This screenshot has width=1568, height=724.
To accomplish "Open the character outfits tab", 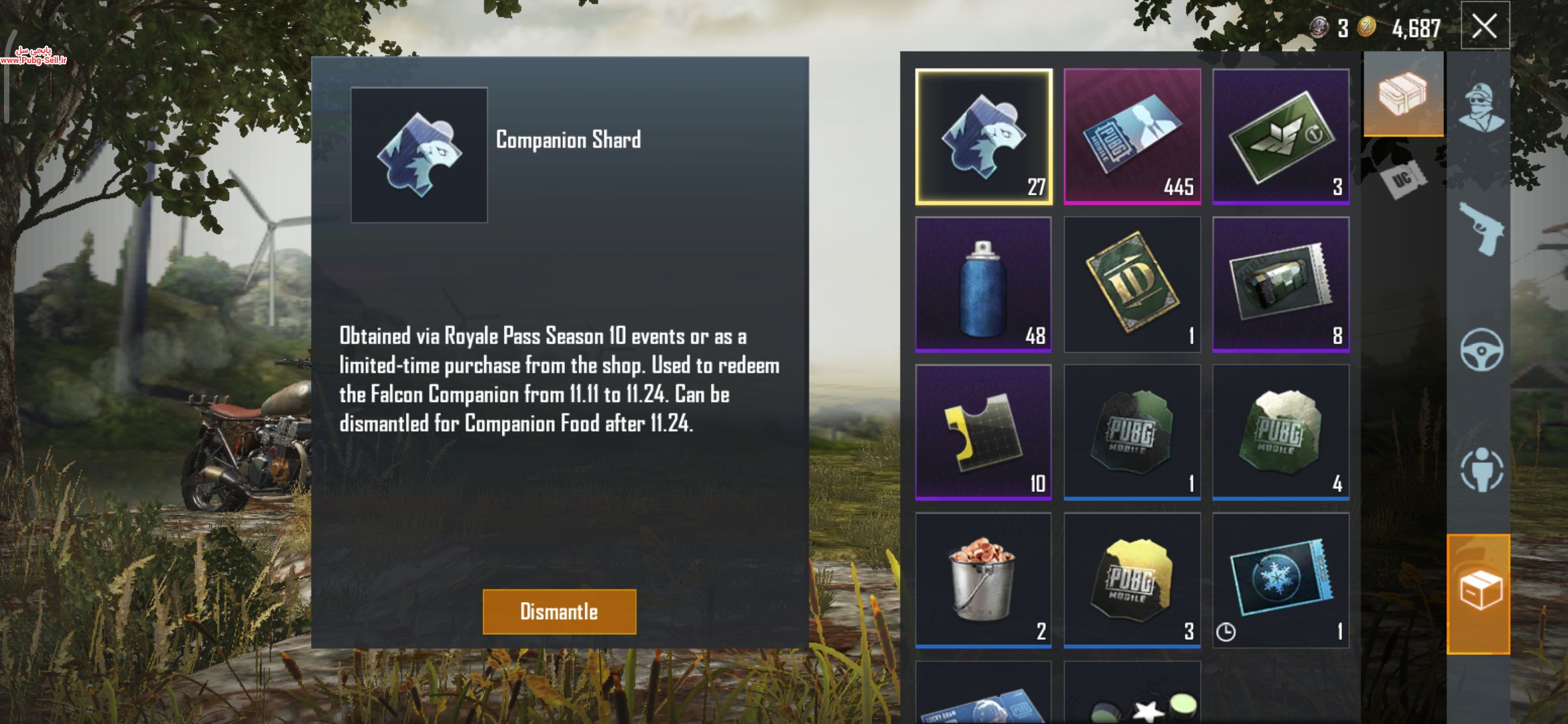I will click(1480, 107).
